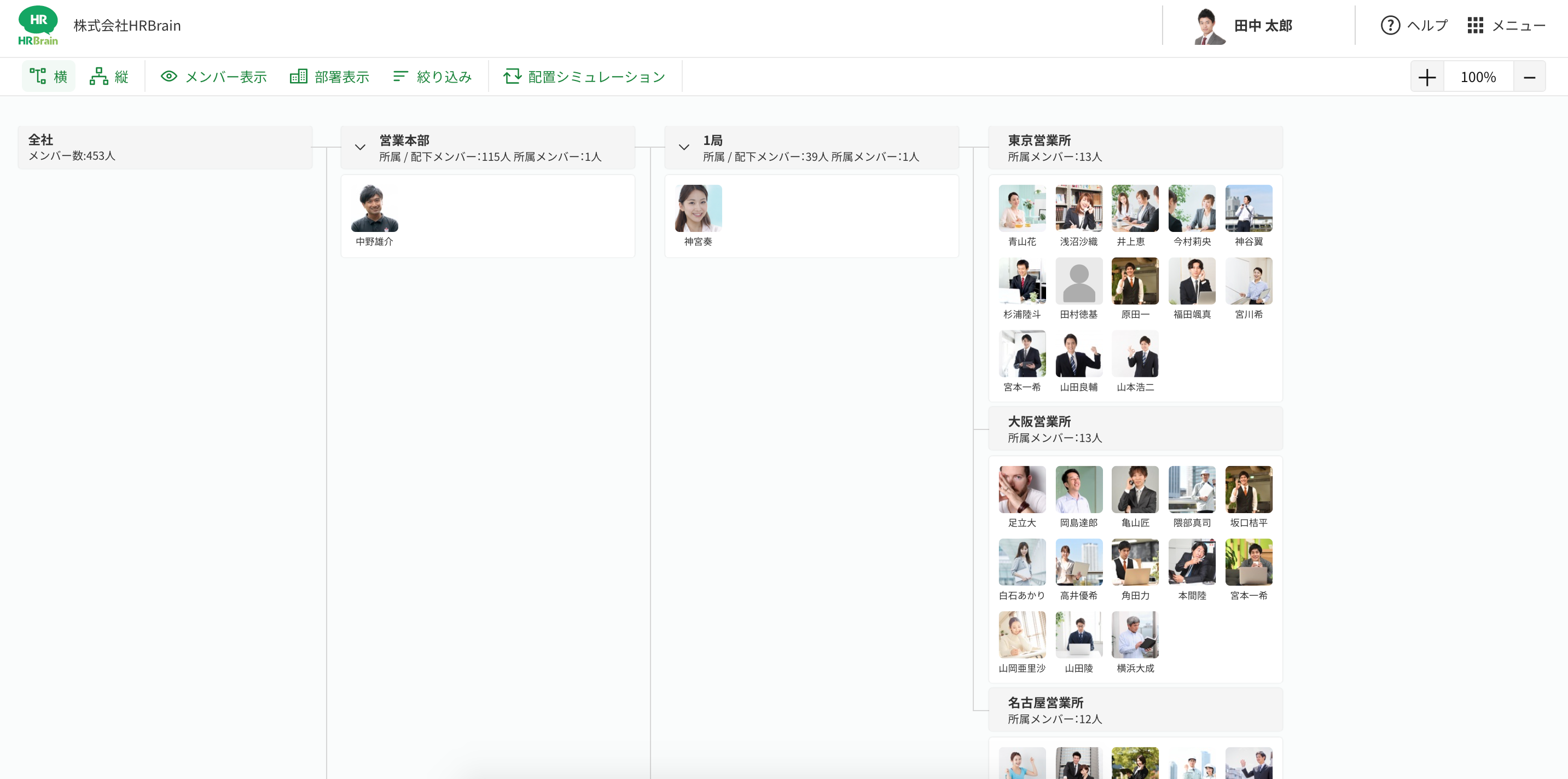Viewport: 1568px width, 779px height.
Task: Toggle メンバー表示 eye option
Action: point(214,77)
